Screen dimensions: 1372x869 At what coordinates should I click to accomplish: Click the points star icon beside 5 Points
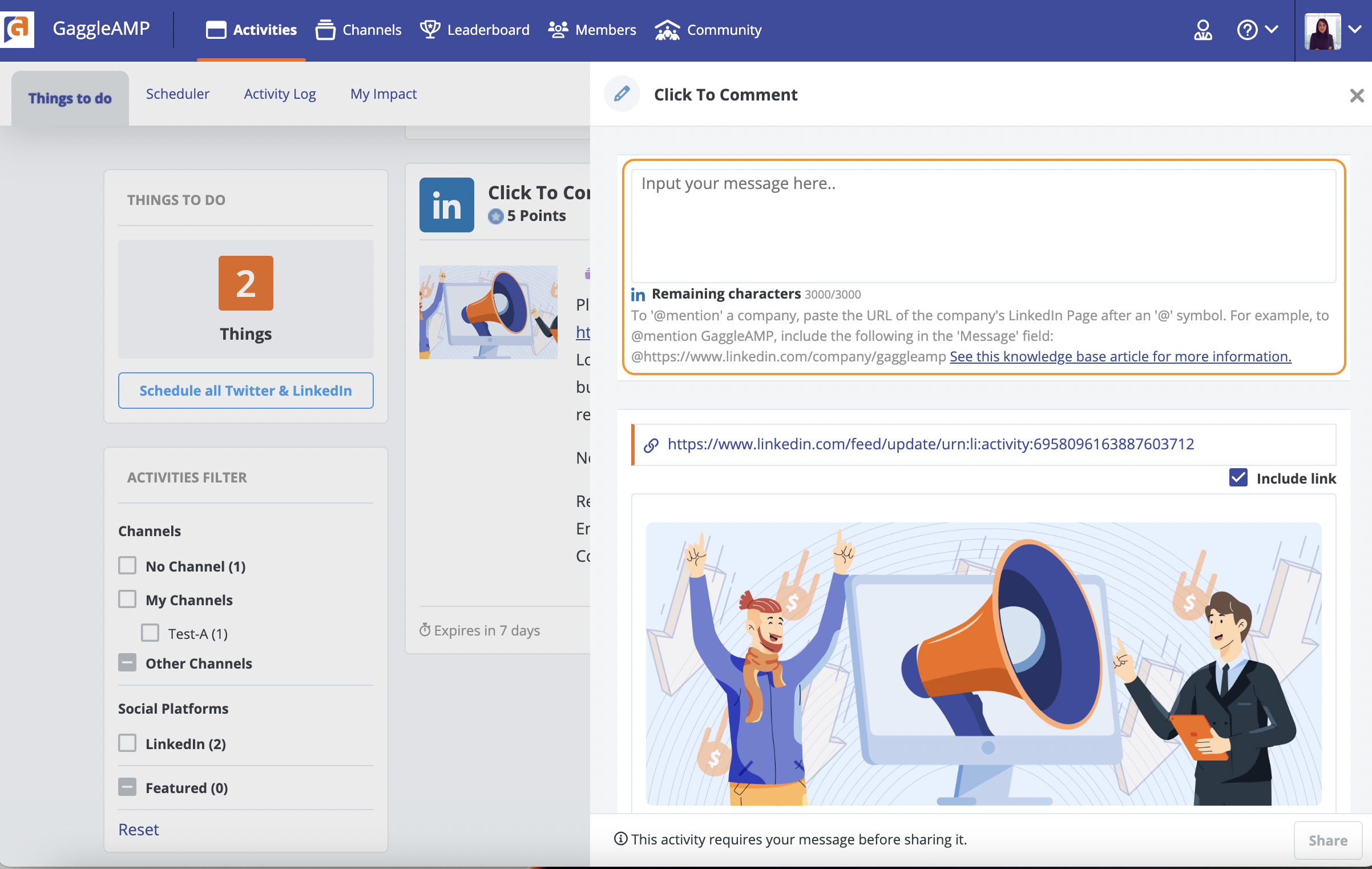496,216
